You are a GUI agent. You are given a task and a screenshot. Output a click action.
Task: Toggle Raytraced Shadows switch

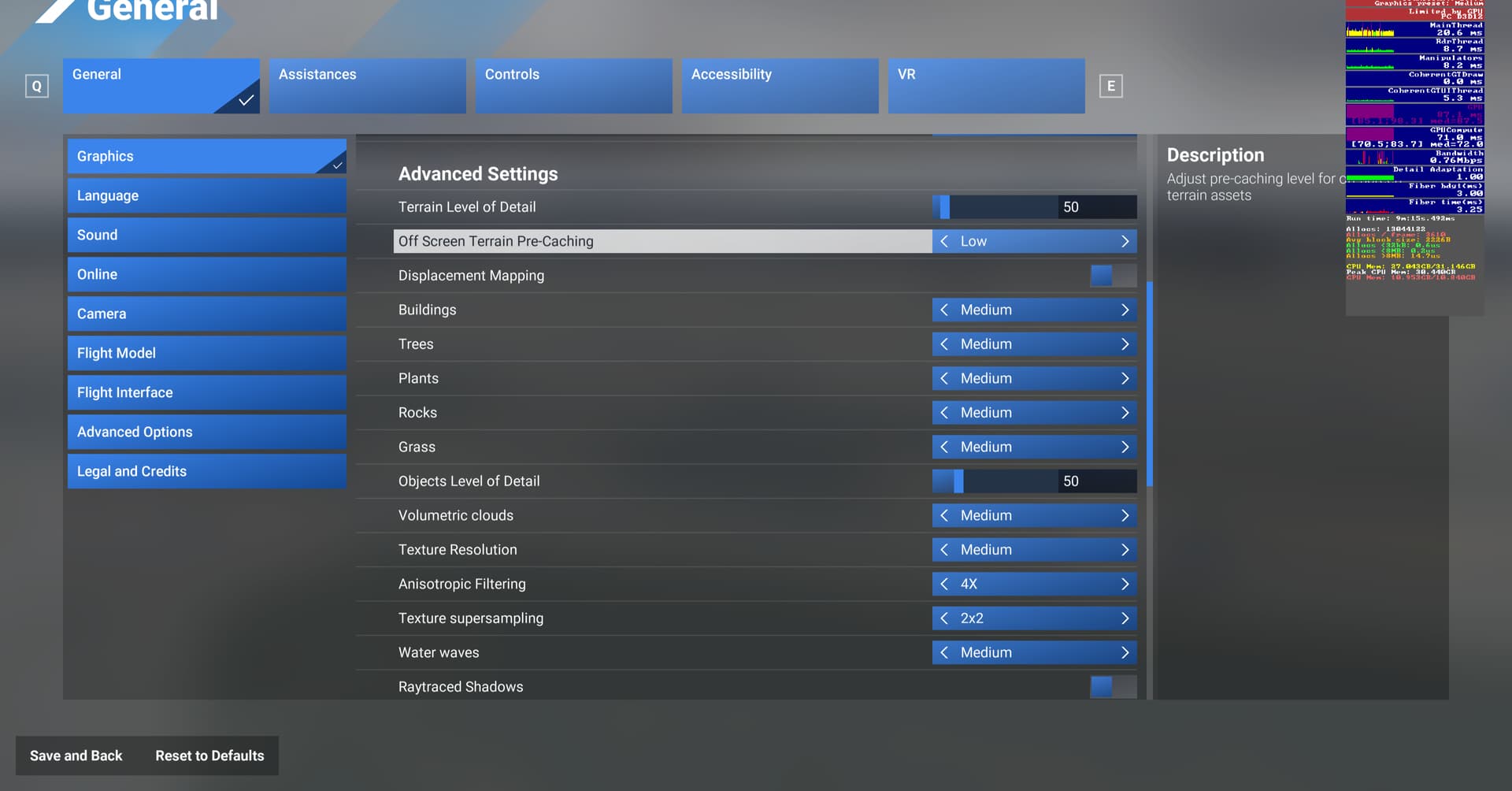point(1113,687)
